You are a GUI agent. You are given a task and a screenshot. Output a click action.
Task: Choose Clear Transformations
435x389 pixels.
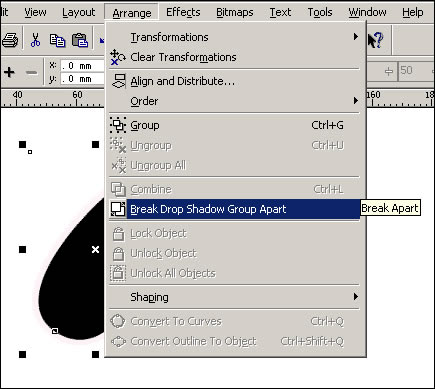234,57
